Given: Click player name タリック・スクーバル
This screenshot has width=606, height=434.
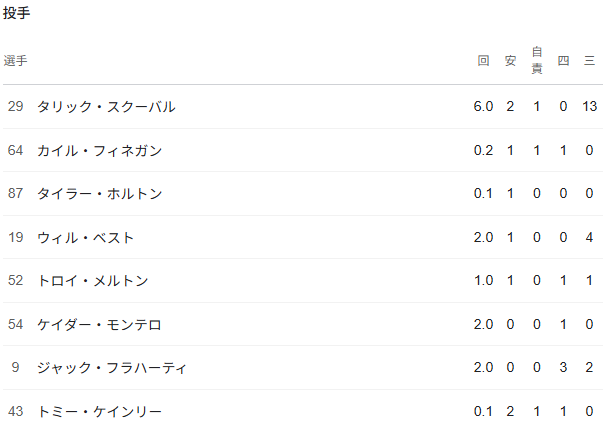Looking at the screenshot, I should point(106,107).
